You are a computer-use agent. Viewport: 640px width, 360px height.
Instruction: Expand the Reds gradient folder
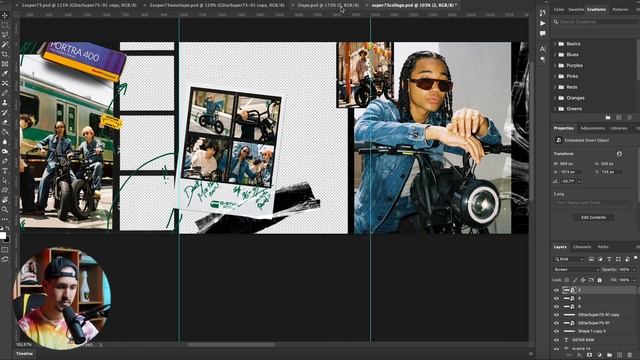(555, 87)
